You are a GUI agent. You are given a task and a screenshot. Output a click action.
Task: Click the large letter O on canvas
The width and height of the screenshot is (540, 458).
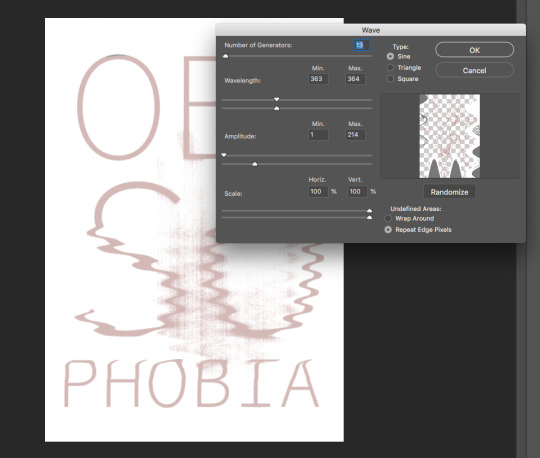(x=118, y=107)
